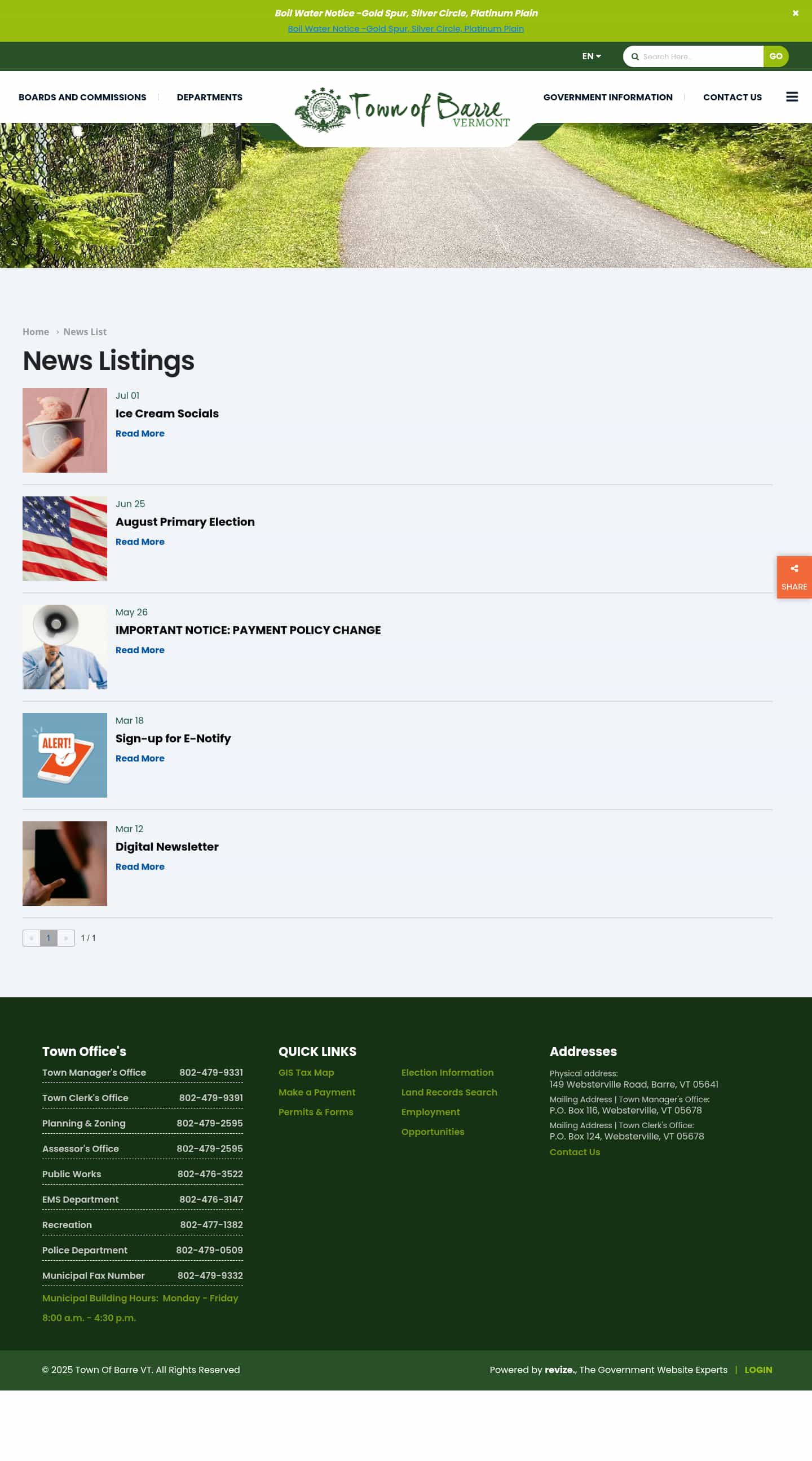
Task: Open the Alert E-Notify thumbnail
Action: point(65,755)
